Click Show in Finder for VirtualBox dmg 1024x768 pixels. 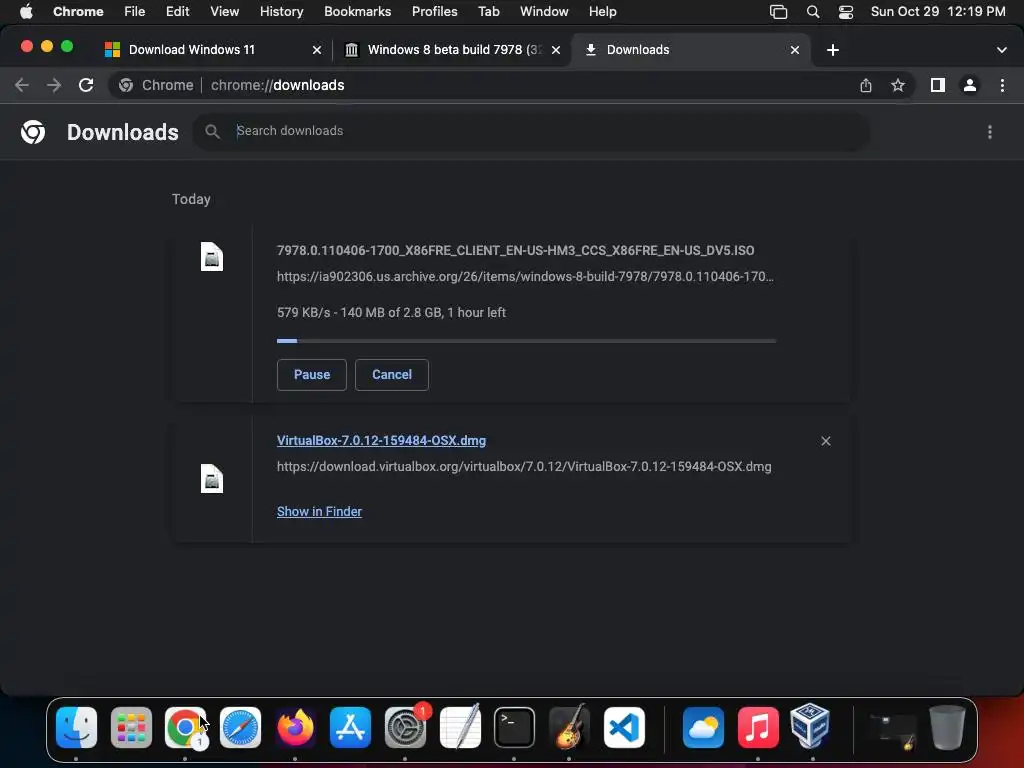point(319,511)
